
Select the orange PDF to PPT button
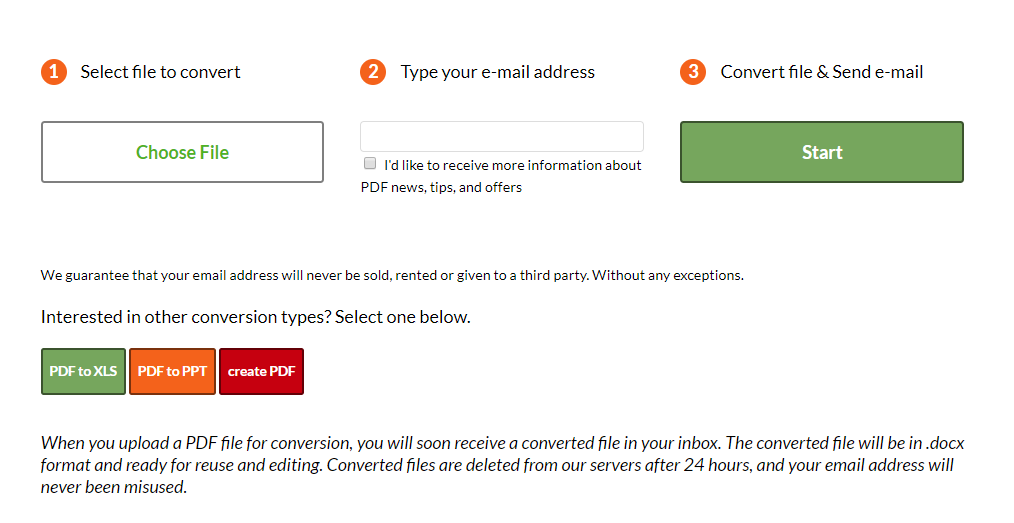[172, 371]
